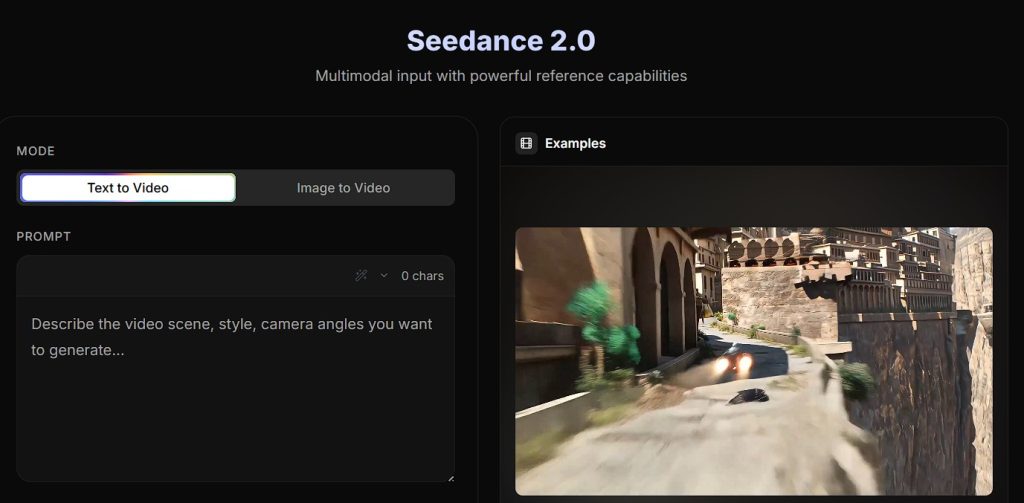Screen dimensions: 1024x503
Task: Click the Multimodal input subtitle text
Action: 501,76
